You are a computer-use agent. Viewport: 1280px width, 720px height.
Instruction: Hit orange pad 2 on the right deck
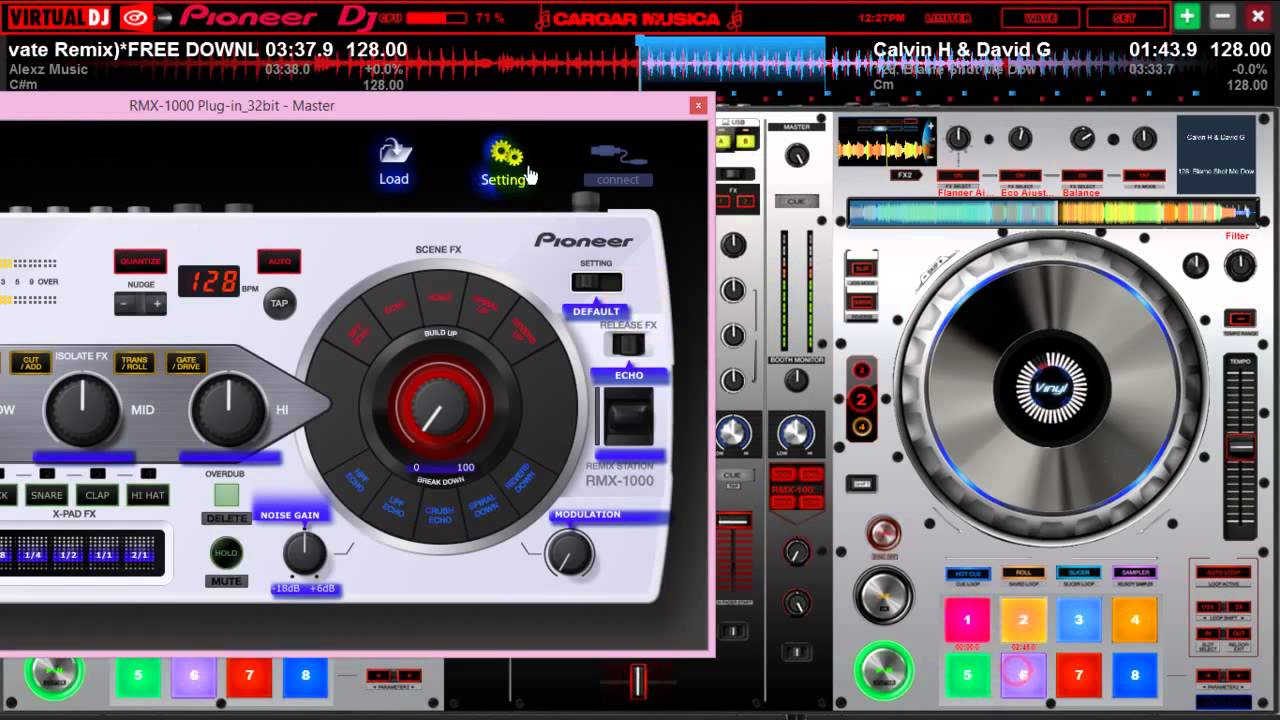pos(1023,620)
